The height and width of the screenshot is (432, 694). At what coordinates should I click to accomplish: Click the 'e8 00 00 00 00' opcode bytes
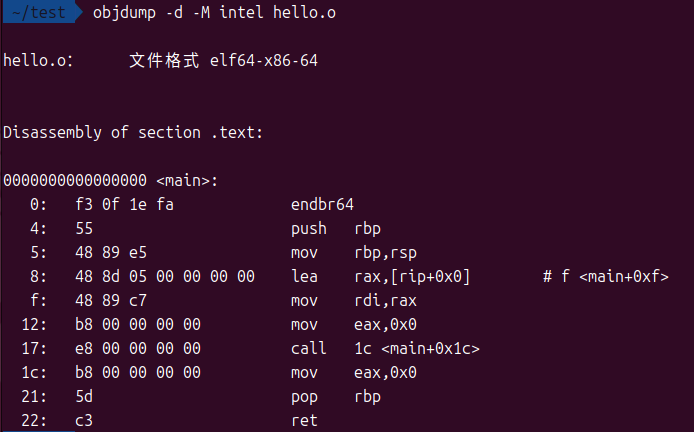click(x=138, y=348)
